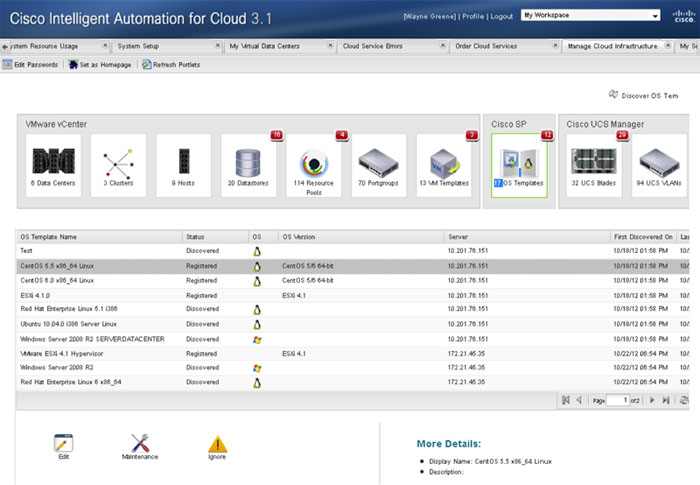Click the Wayne Greene user link
The image size is (700, 485).
point(429,16)
